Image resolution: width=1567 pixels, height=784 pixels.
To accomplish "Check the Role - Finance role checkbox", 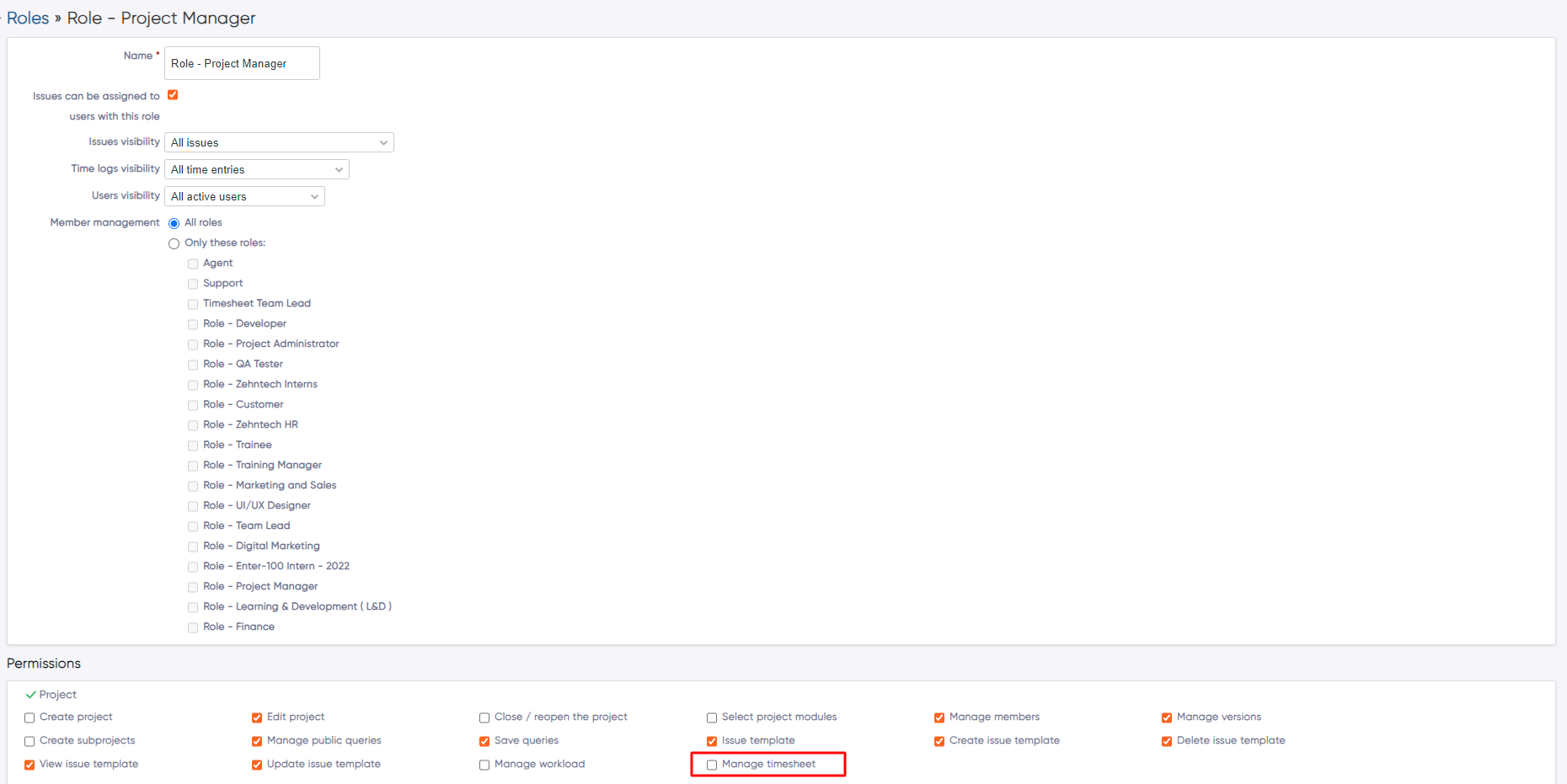I will tap(193, 627).
